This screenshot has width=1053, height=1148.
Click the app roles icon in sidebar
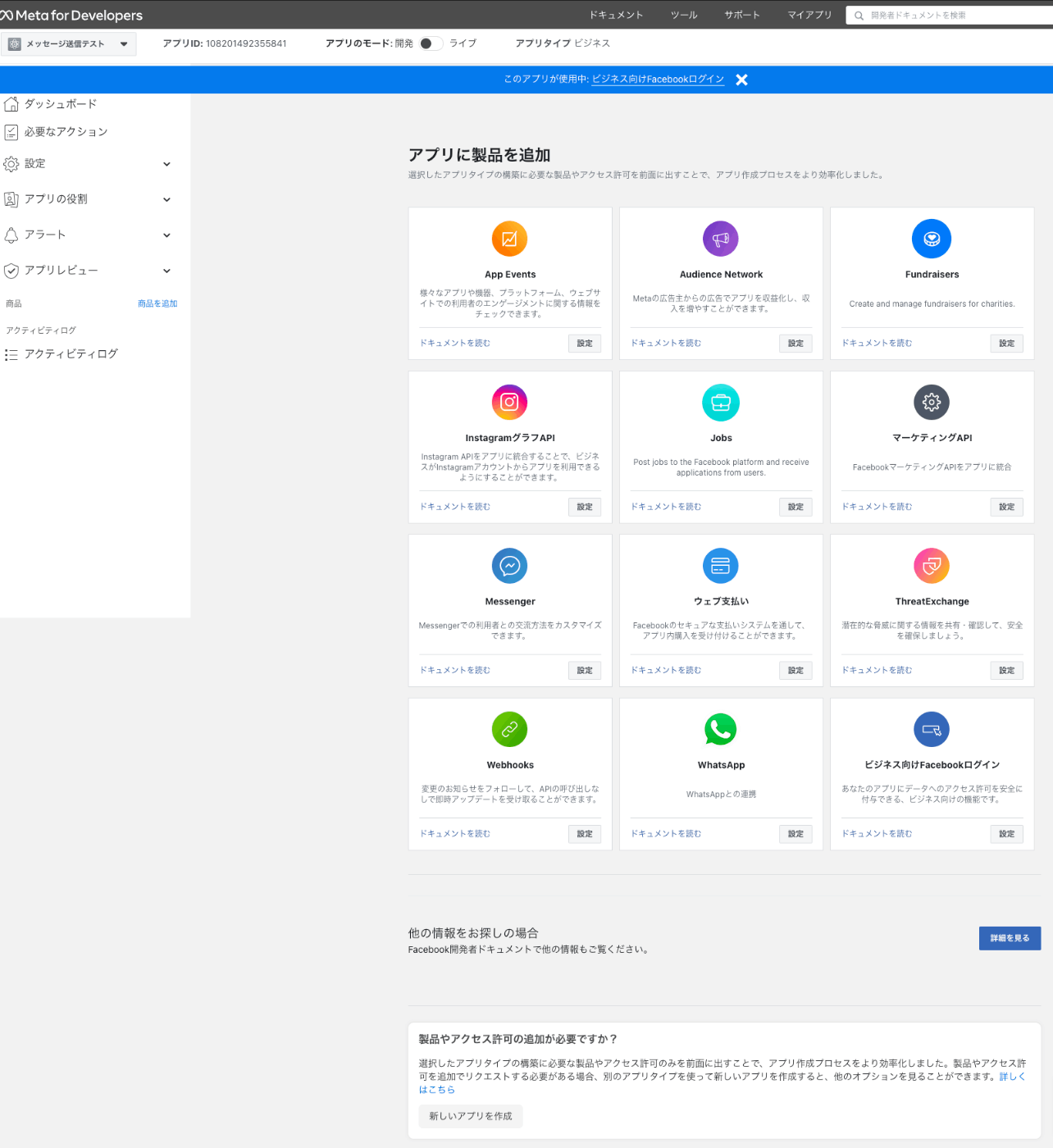point(11,199)
